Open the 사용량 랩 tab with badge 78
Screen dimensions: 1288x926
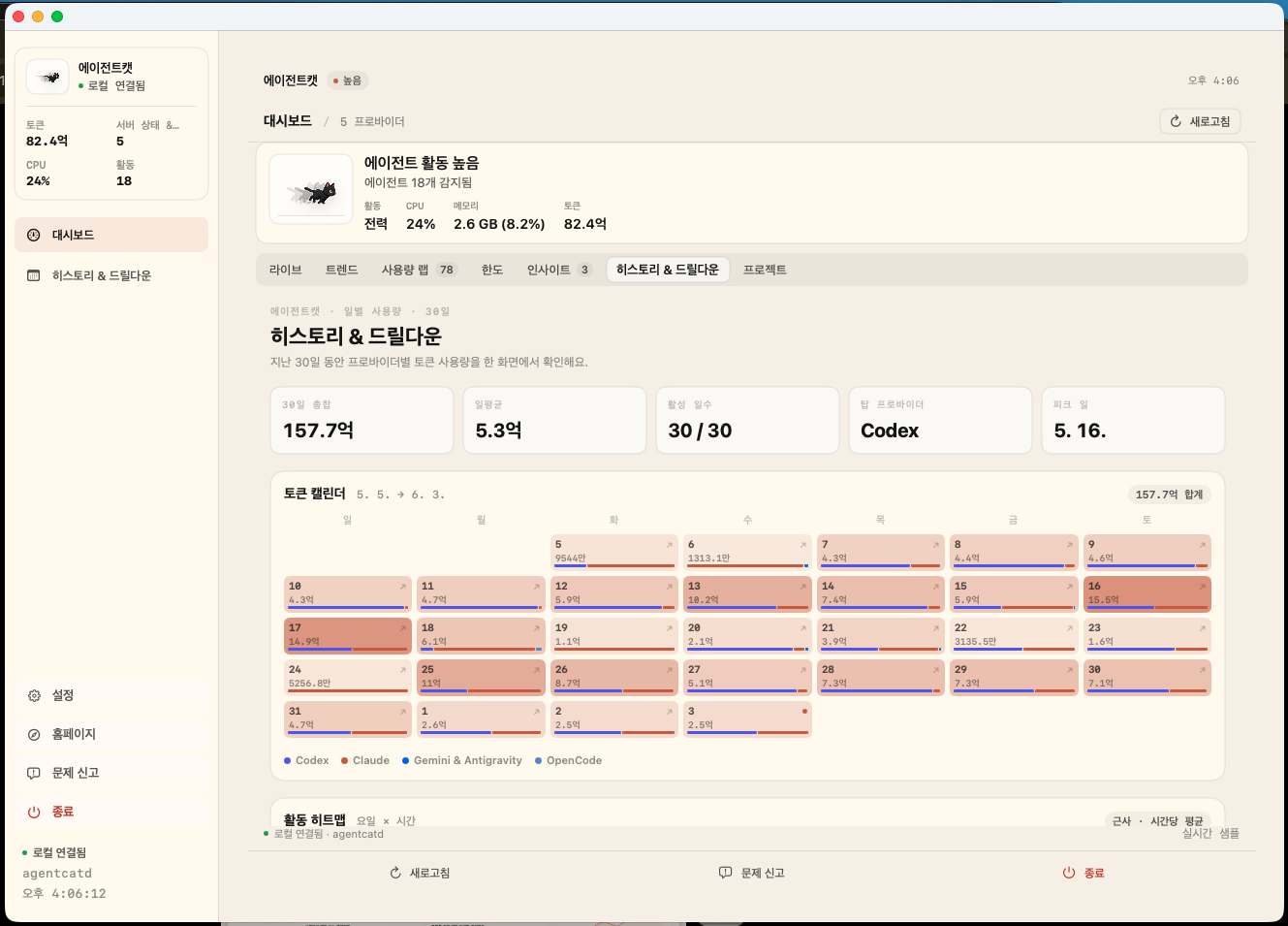[418, 270]
